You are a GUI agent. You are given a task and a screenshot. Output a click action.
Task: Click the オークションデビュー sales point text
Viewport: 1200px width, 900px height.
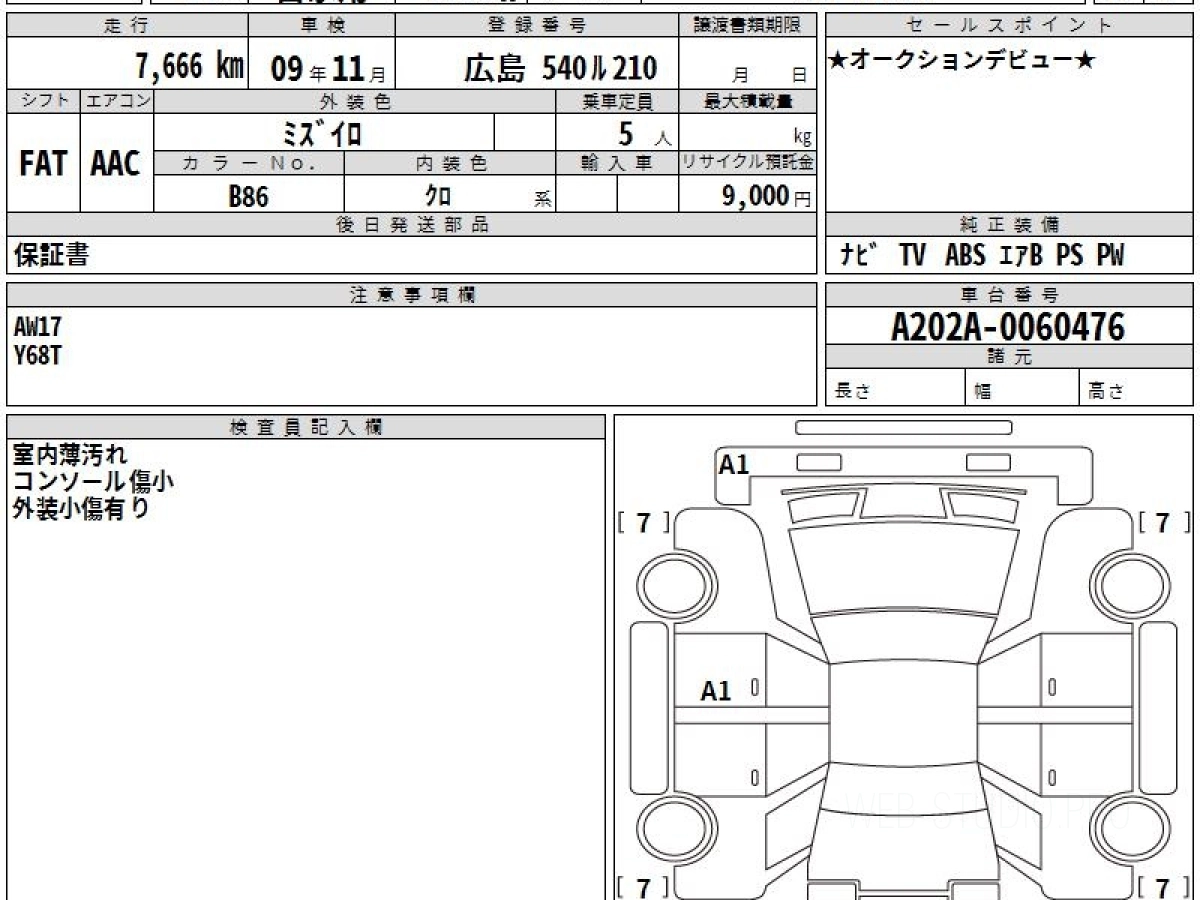[962, 62]
